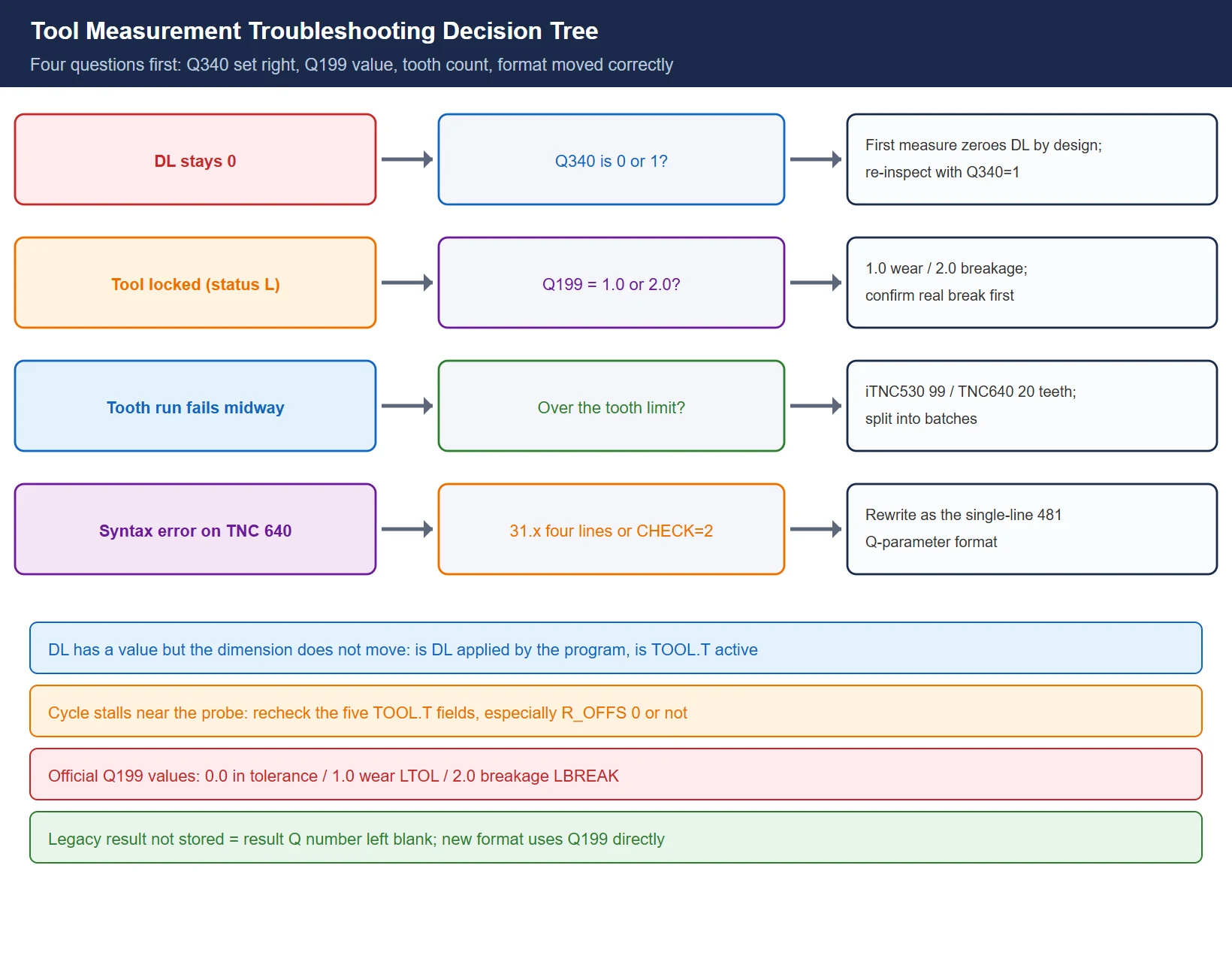1232x962 pixels.
Task: Click the 'Cycle stalls near the probe' note
Action: pyautogui.click(x=616, y=711)
